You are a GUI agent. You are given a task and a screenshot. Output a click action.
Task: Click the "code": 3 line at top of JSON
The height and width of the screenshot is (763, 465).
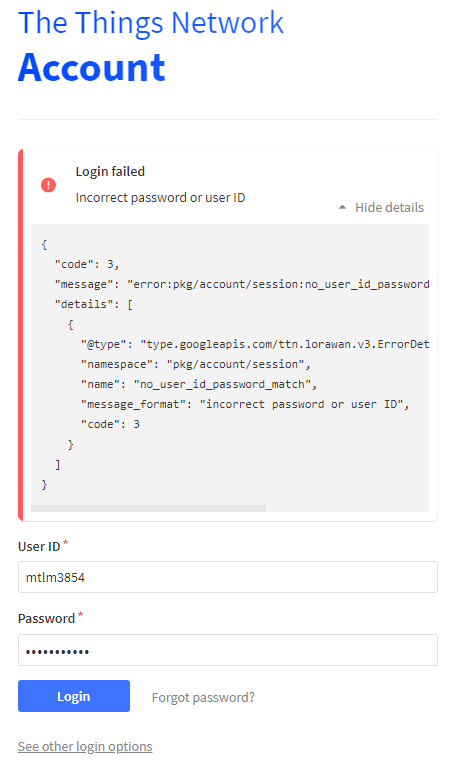[x=87, y=264]
